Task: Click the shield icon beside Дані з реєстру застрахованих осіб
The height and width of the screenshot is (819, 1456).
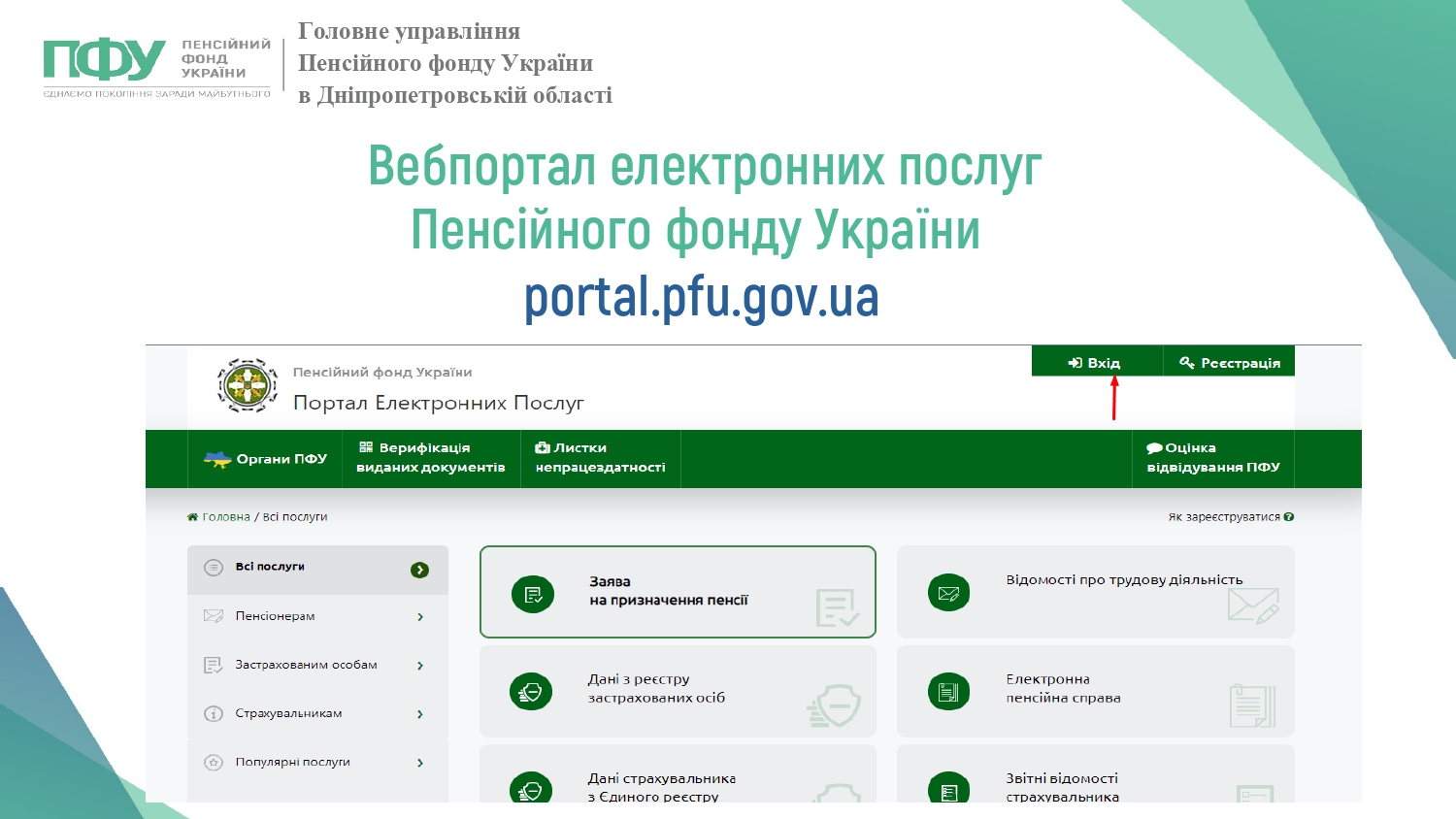Action: click(x=531, y=691)
